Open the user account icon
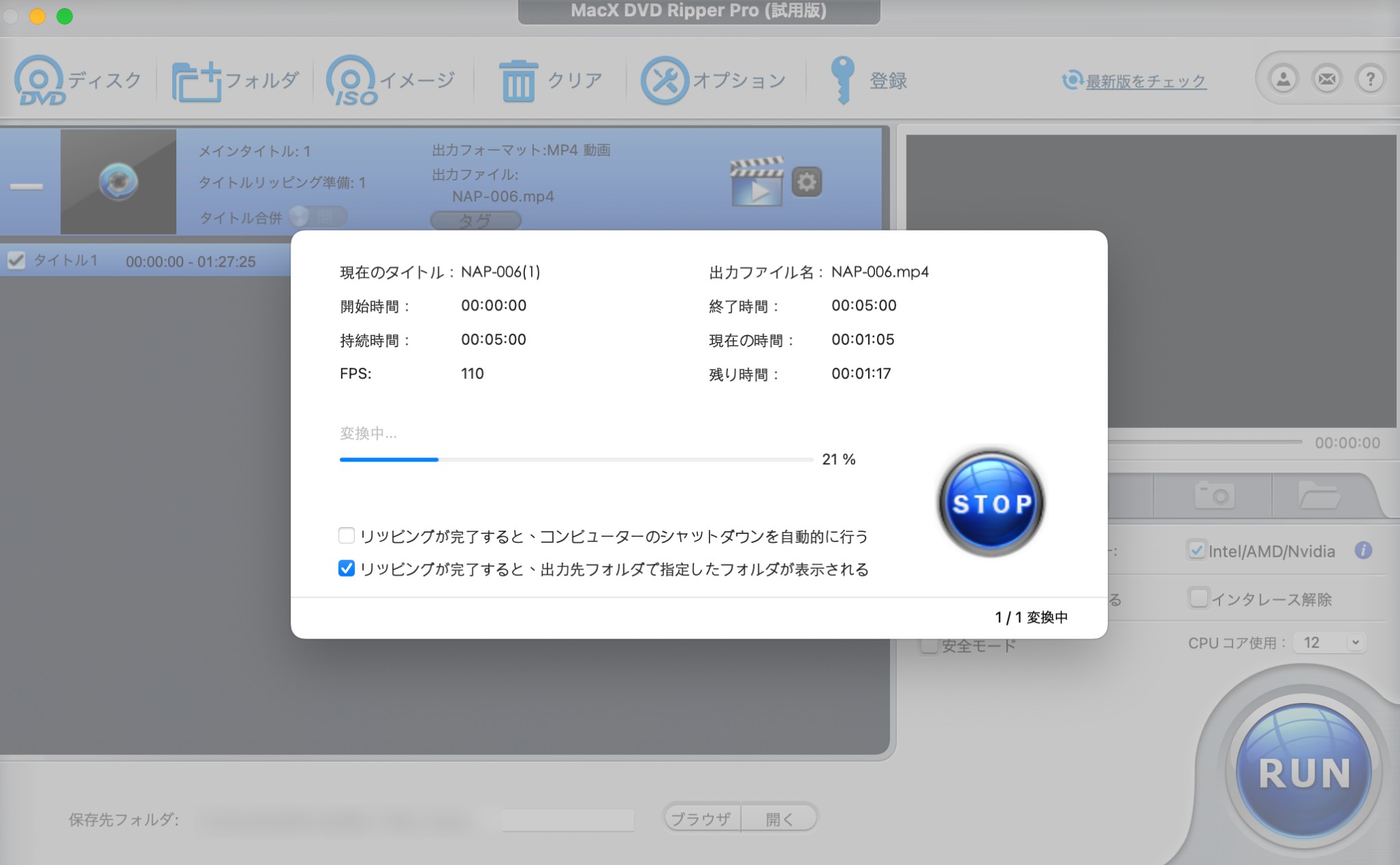This screenshot has height=865, width=1400. [1283, 79]
